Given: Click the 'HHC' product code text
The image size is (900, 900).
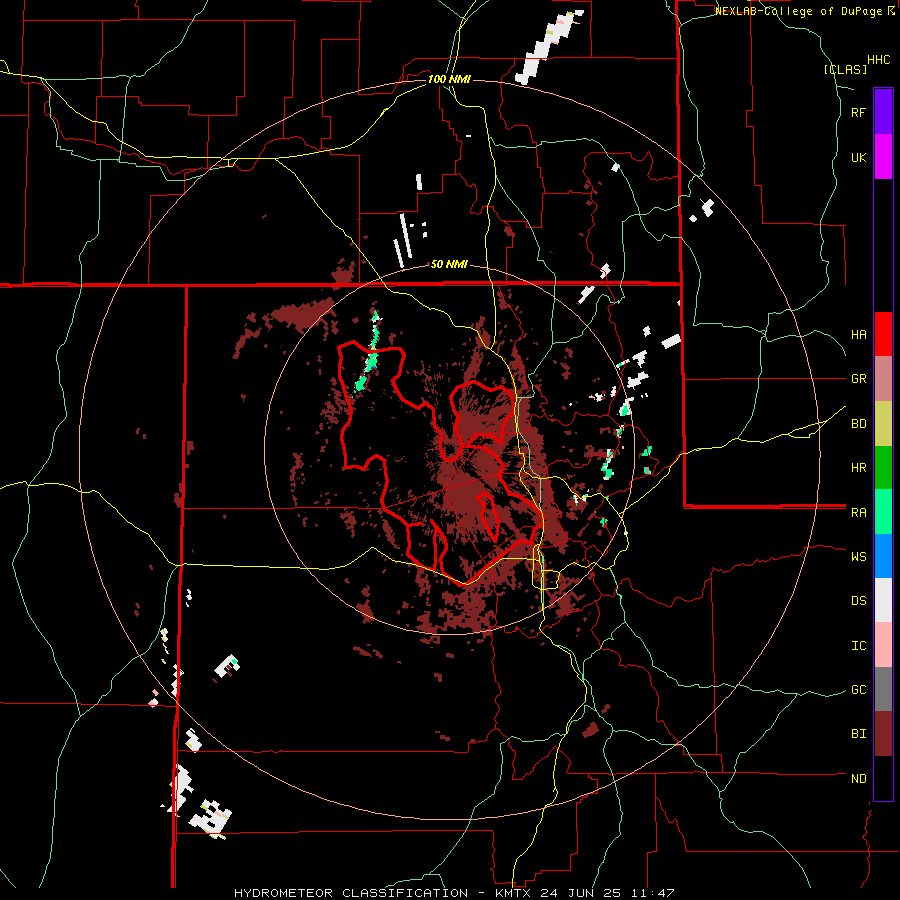Looking at the screenshot, I should [878, 60].
